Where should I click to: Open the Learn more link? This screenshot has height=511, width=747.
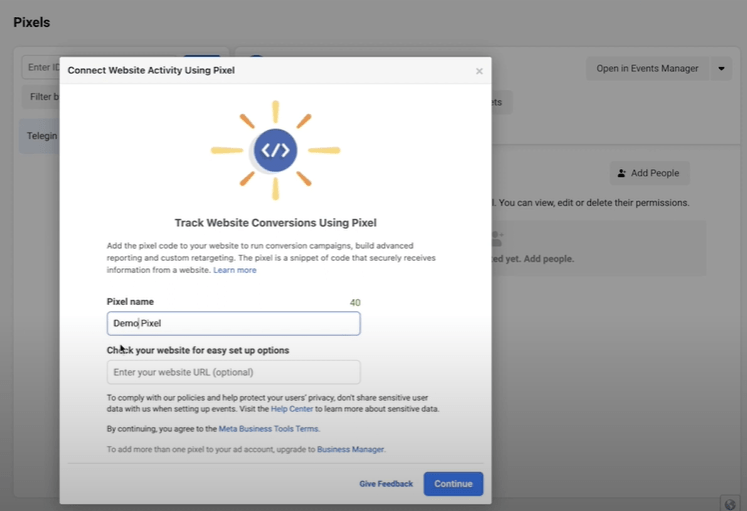click(x=235, y=270)
